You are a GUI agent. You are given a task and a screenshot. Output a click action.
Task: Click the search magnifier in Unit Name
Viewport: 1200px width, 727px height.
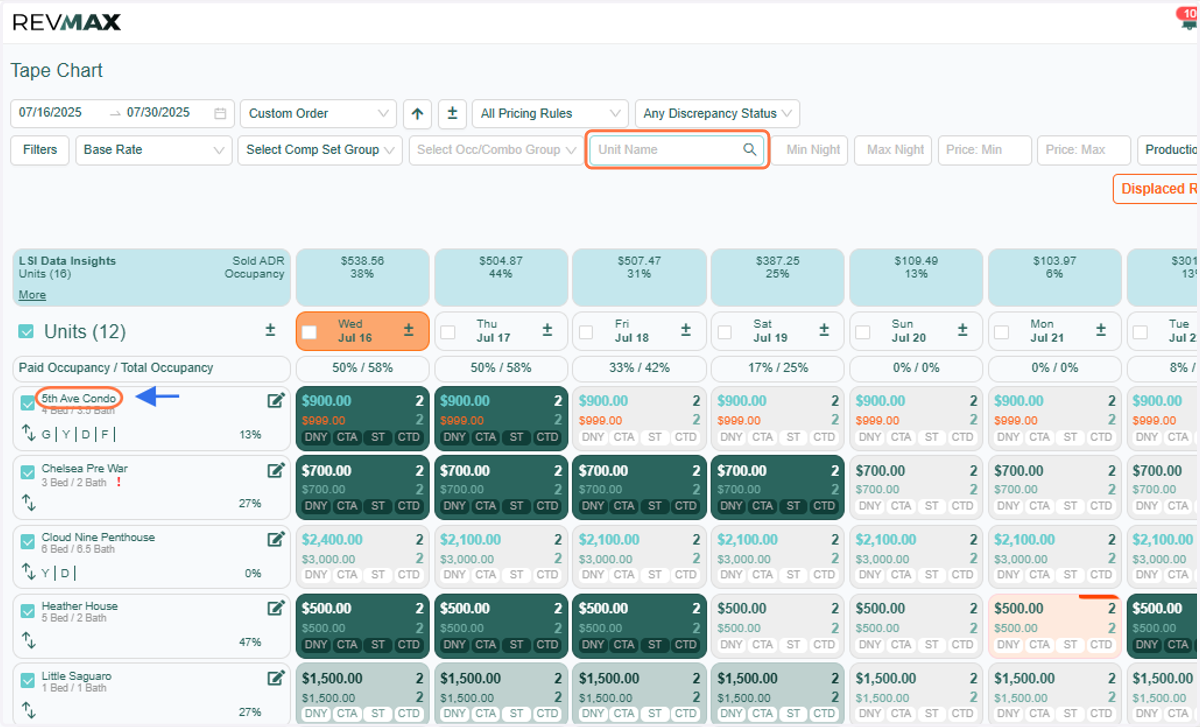point(750,150)
